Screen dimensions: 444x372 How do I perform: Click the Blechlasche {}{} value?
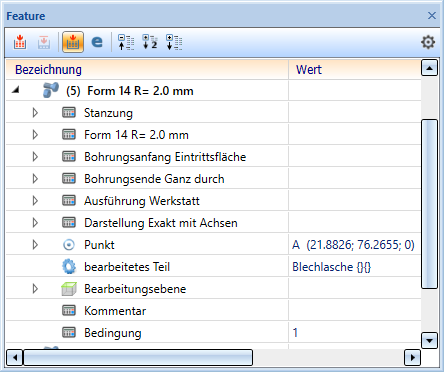click(332, 267)
